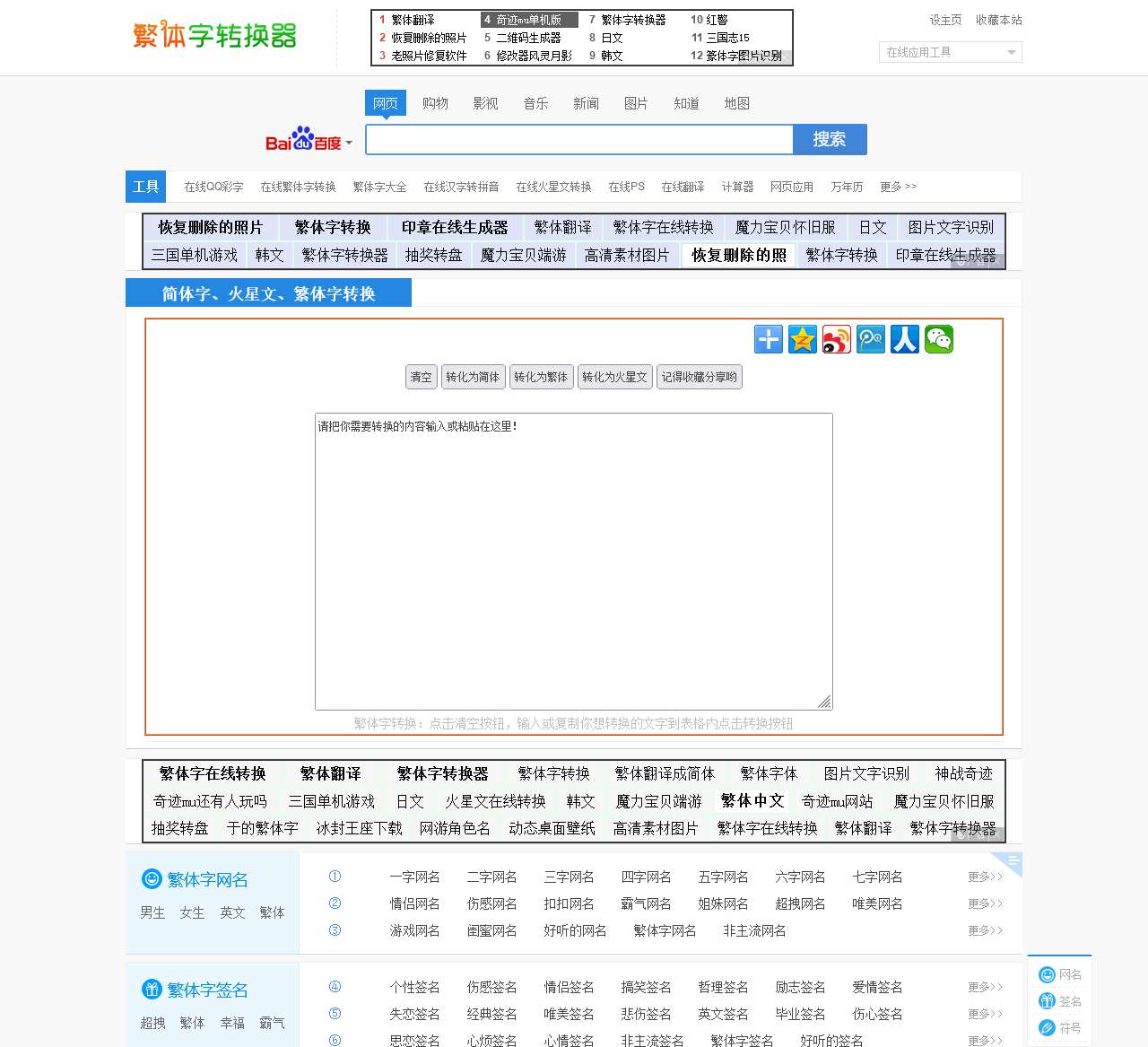
Task: Click the plus share button icon
Action: point(768,339)
